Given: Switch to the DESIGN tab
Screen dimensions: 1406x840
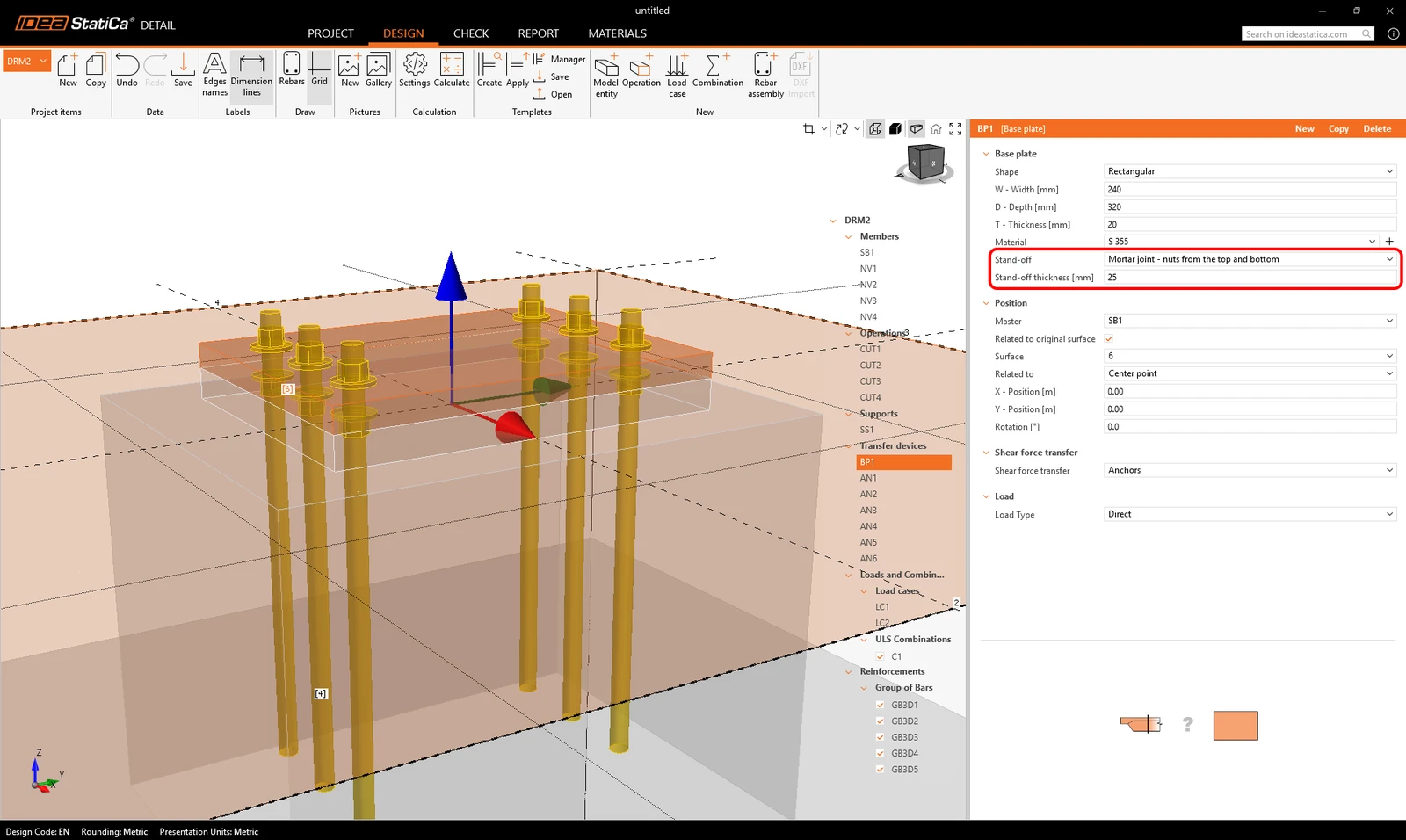Looking at the screenshot, I should pos(403,33).
